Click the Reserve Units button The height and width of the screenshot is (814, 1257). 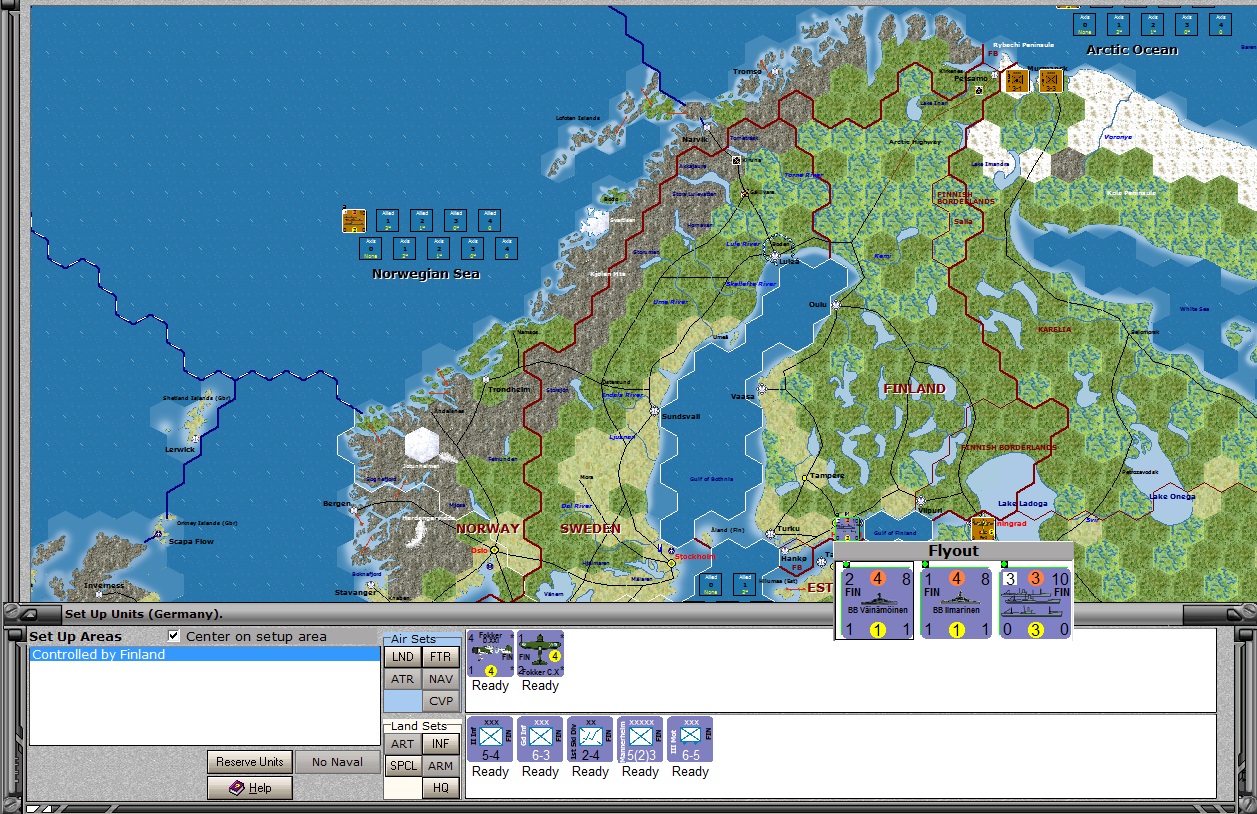[250, 762]
